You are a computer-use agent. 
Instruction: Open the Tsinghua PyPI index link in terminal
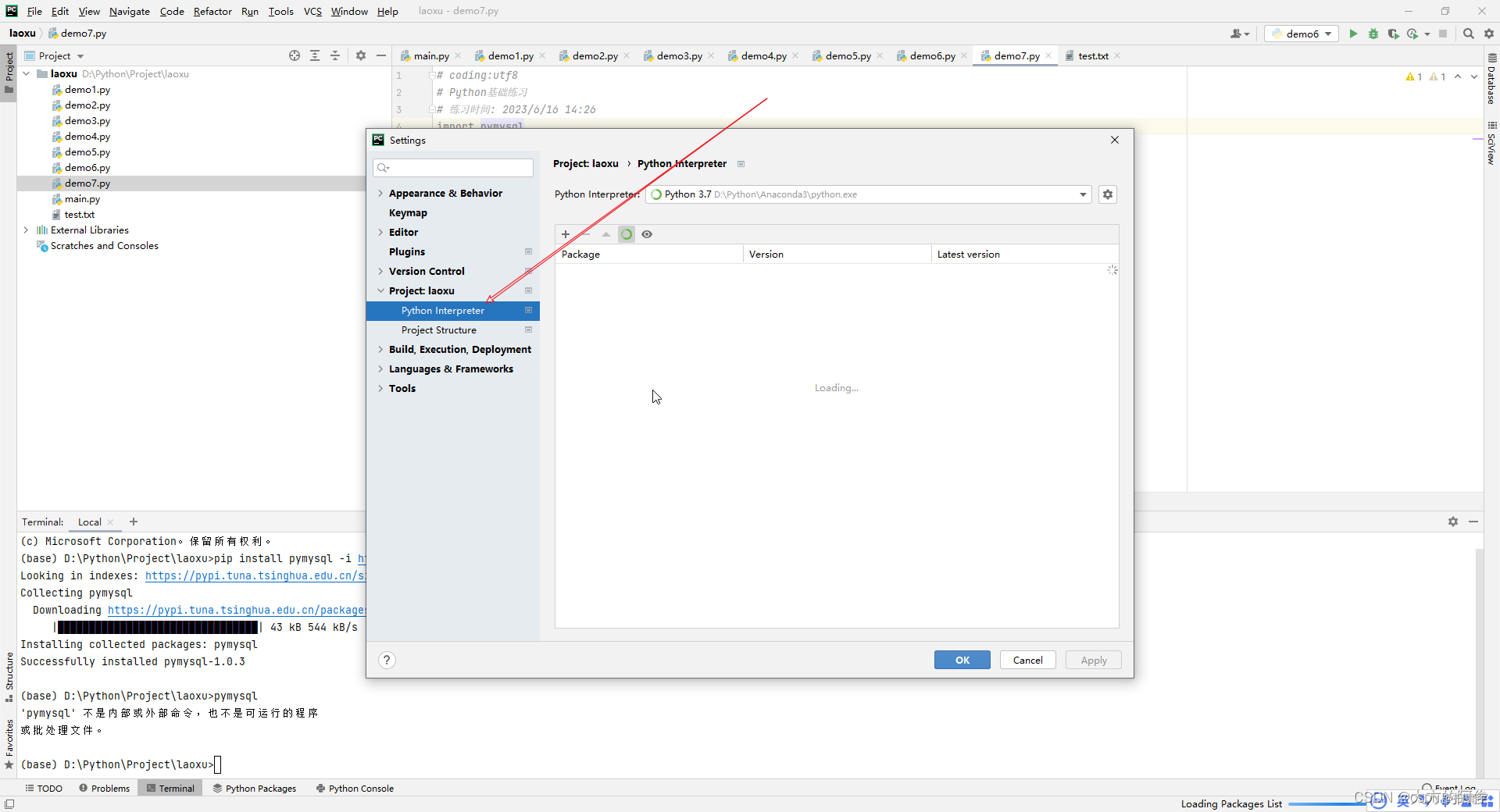click(255, 576)
